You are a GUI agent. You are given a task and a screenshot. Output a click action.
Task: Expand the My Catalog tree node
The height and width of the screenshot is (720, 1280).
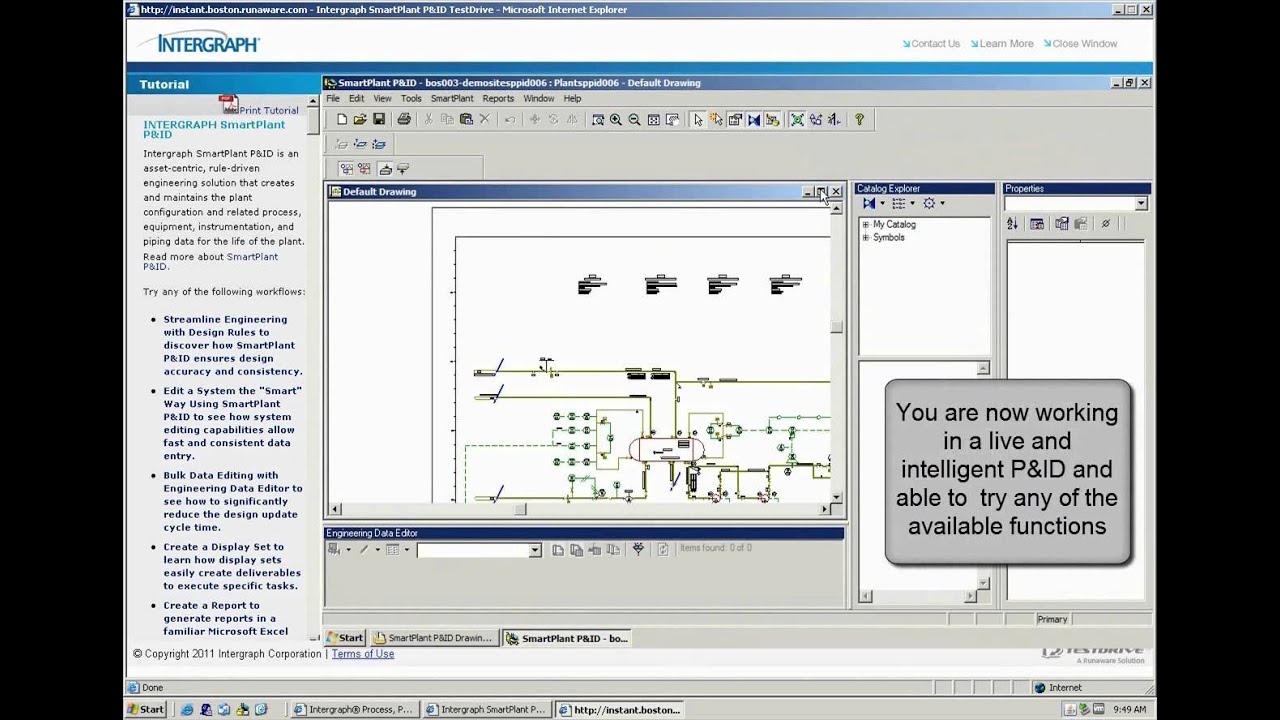[865, 224]
